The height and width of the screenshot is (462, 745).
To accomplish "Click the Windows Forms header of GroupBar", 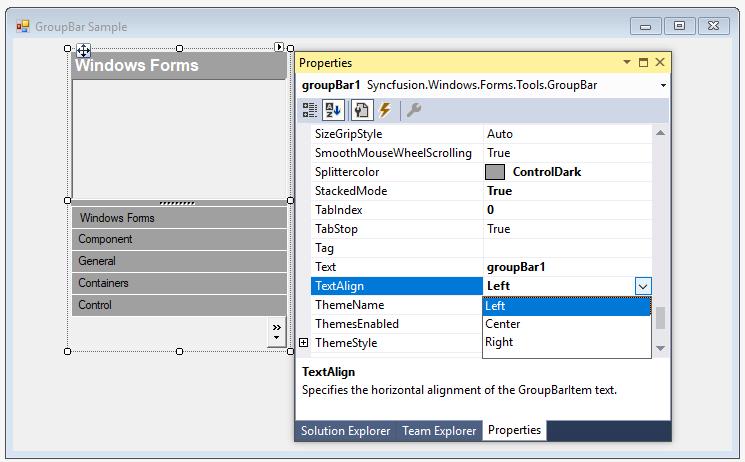I will coord(179,66).
